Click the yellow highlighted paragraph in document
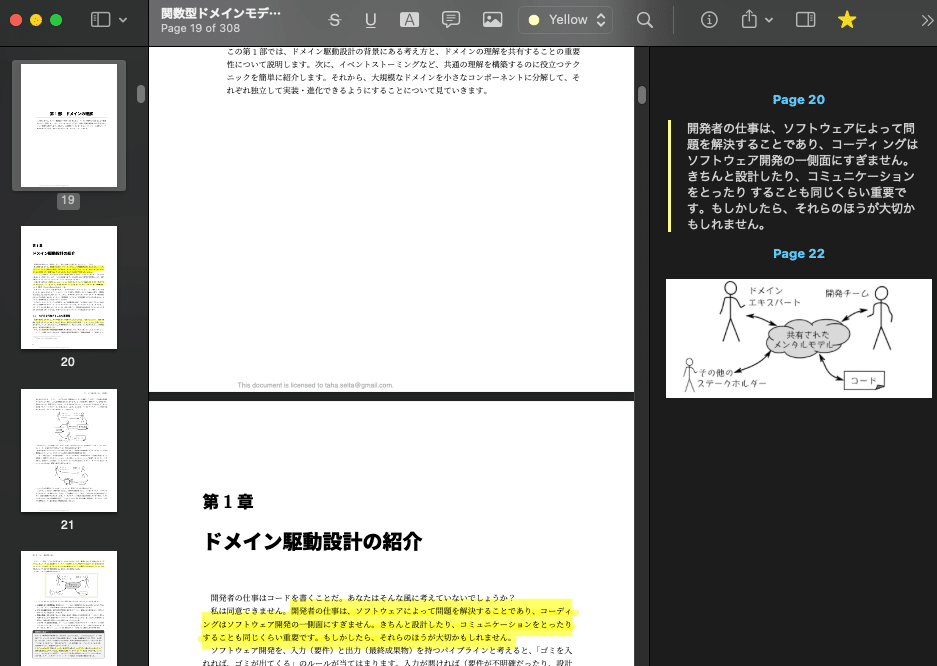The image size is (937, 666). [x=387, y=624]
